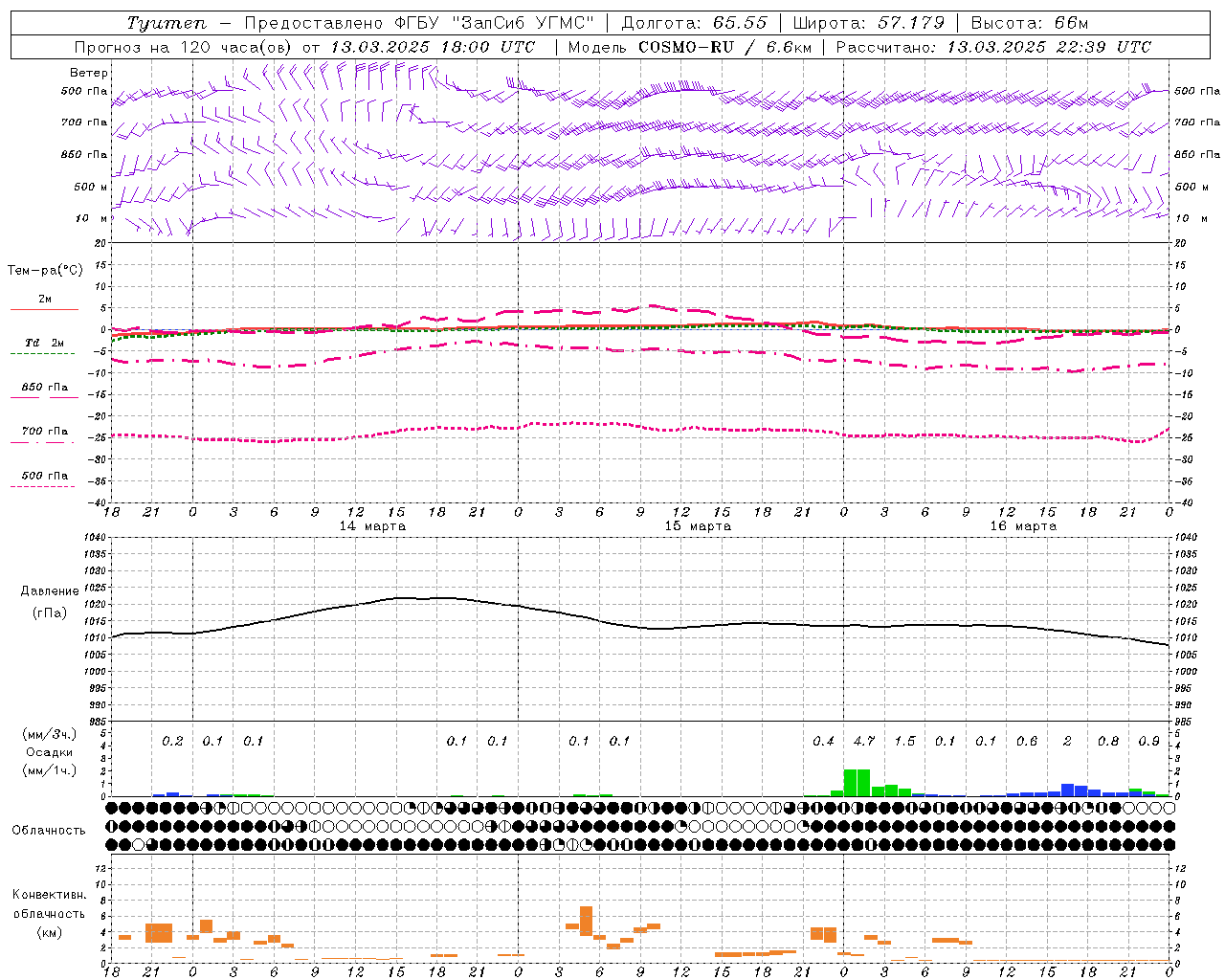This screenshot has height=980, width=1225.
Task: Click the "Долгота: 65.55" longitude field
Action: [x=695, y=23]
